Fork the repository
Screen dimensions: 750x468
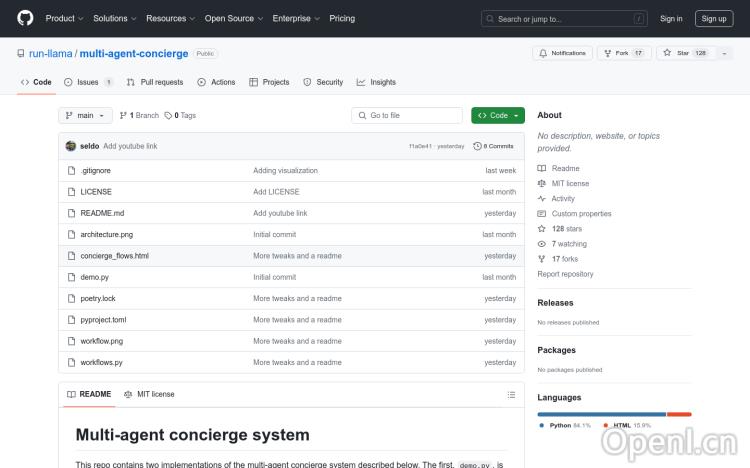coord(618,53)
